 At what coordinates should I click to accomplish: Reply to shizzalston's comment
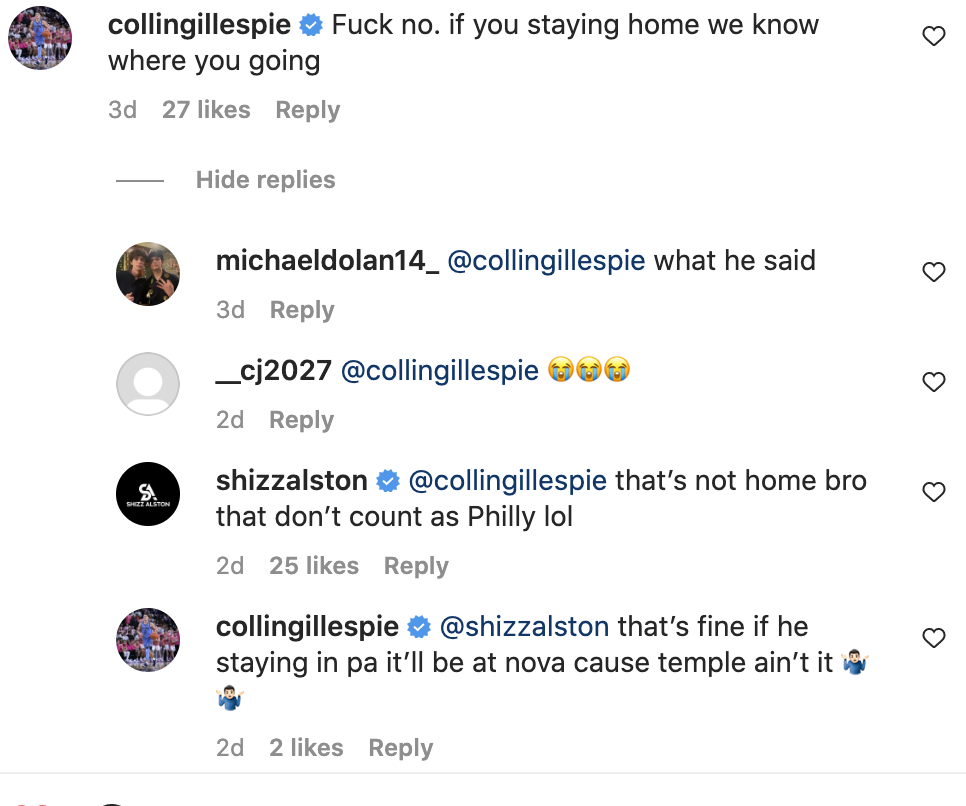click(416, 566)
